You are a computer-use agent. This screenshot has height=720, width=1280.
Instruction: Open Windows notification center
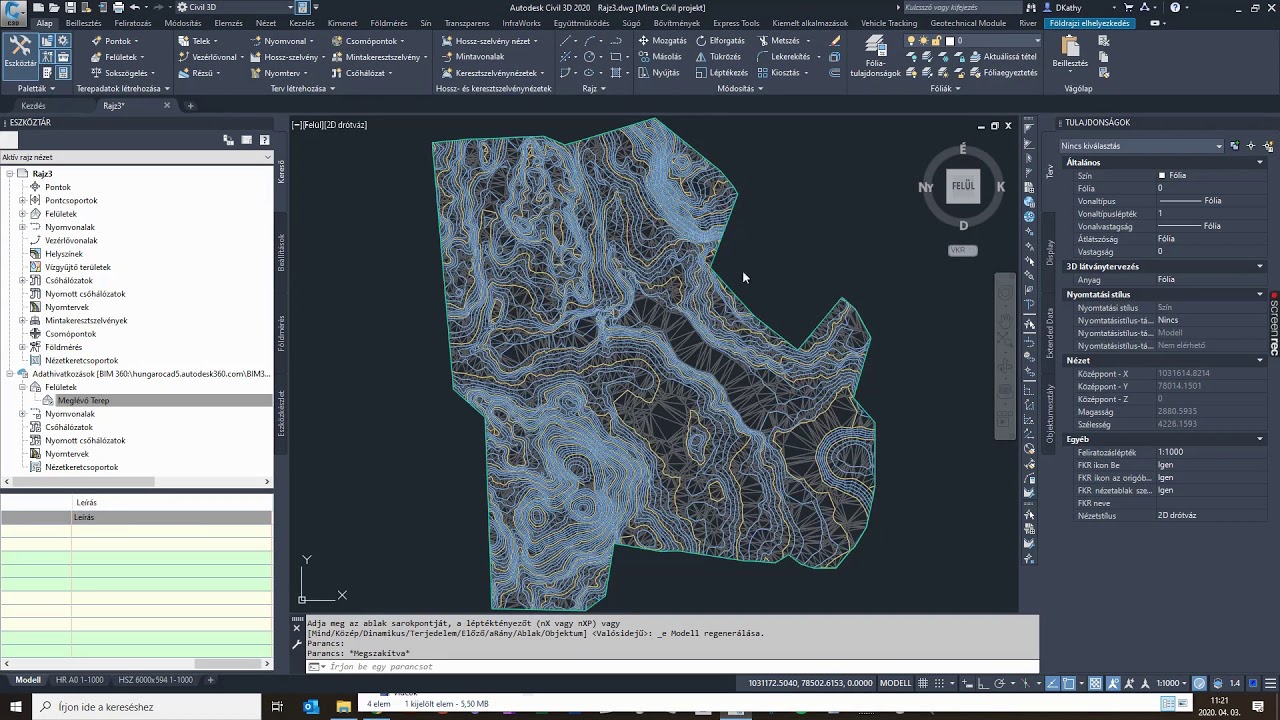point(1258,707)
